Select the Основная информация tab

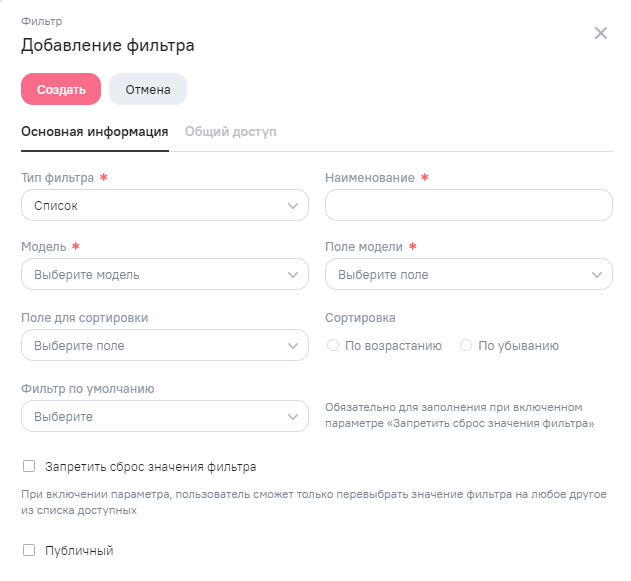94,132
